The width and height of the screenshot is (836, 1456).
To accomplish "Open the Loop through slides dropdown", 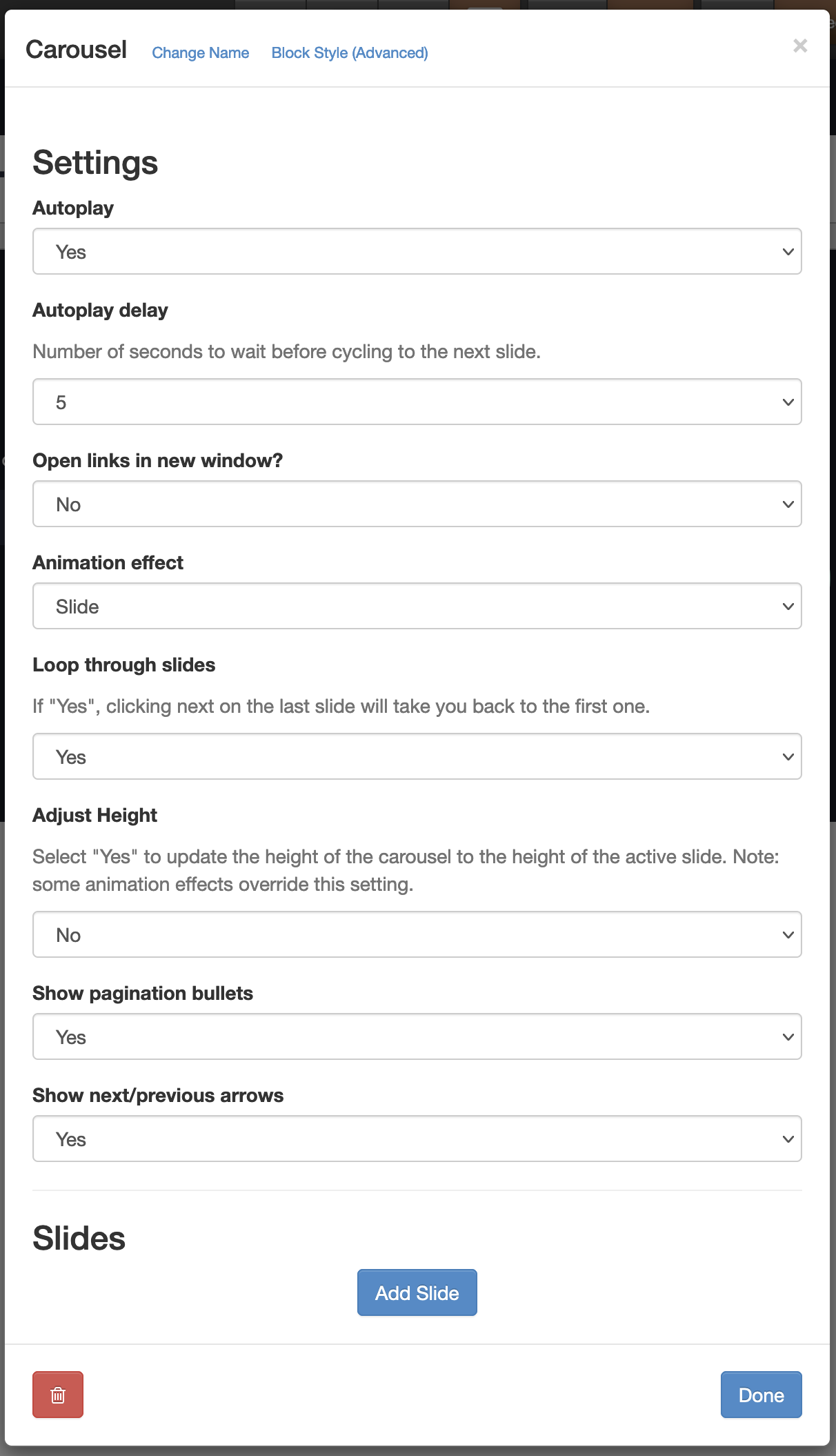I will point(417,756).
